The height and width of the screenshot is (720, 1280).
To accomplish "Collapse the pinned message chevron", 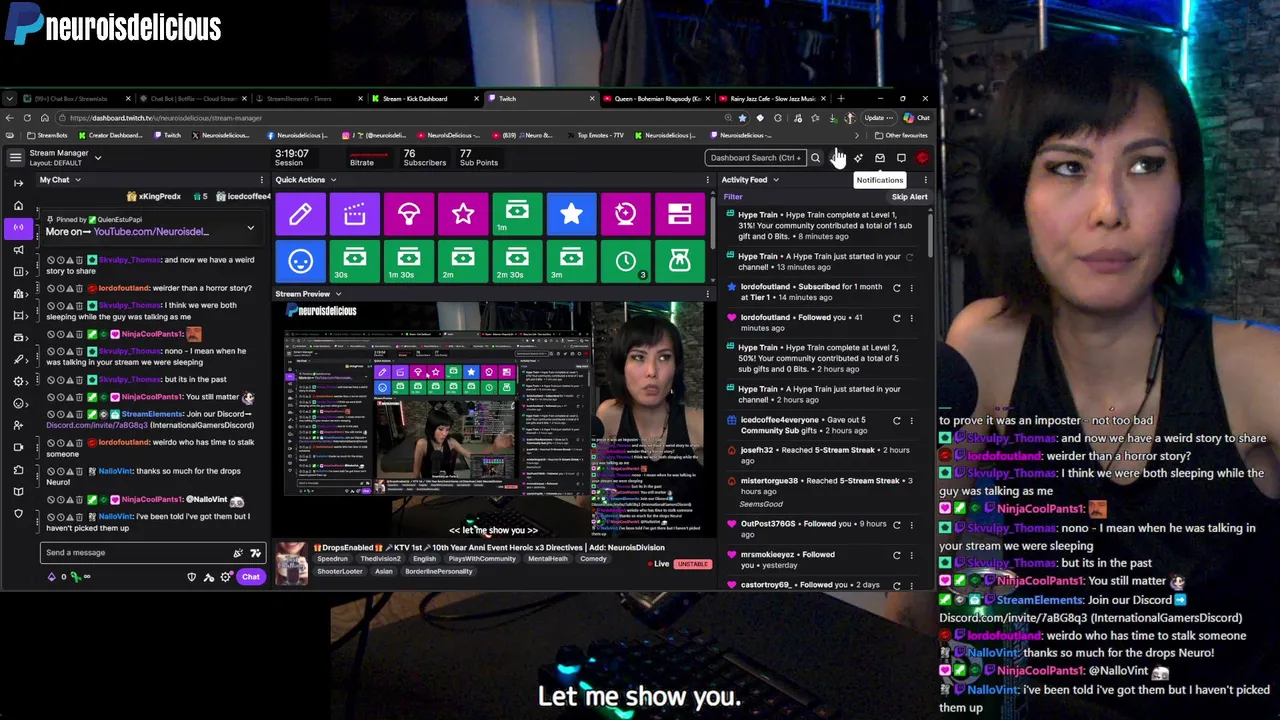I will (x=251, y=228).
